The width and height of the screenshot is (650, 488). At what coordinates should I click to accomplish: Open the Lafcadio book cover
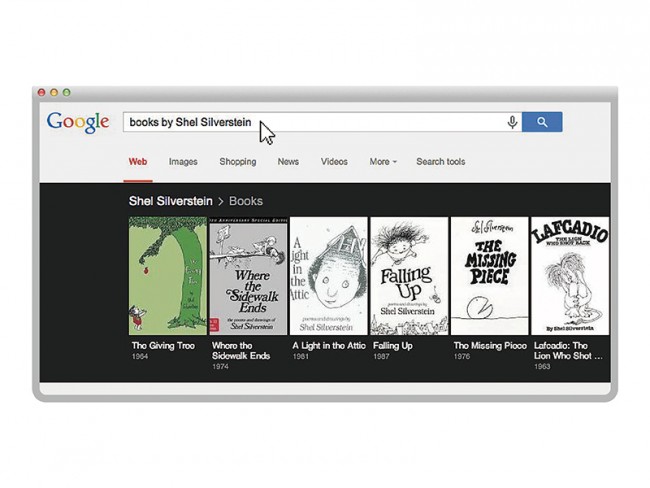(x=569, y=276)
